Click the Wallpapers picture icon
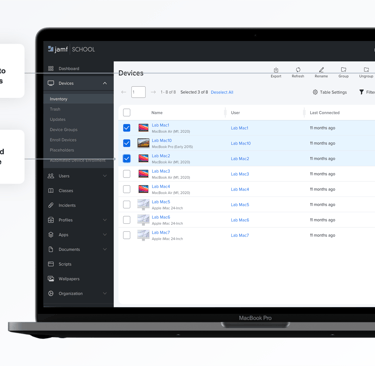Image resolution: width=375 pixels, height=366 pixels. 51,279
